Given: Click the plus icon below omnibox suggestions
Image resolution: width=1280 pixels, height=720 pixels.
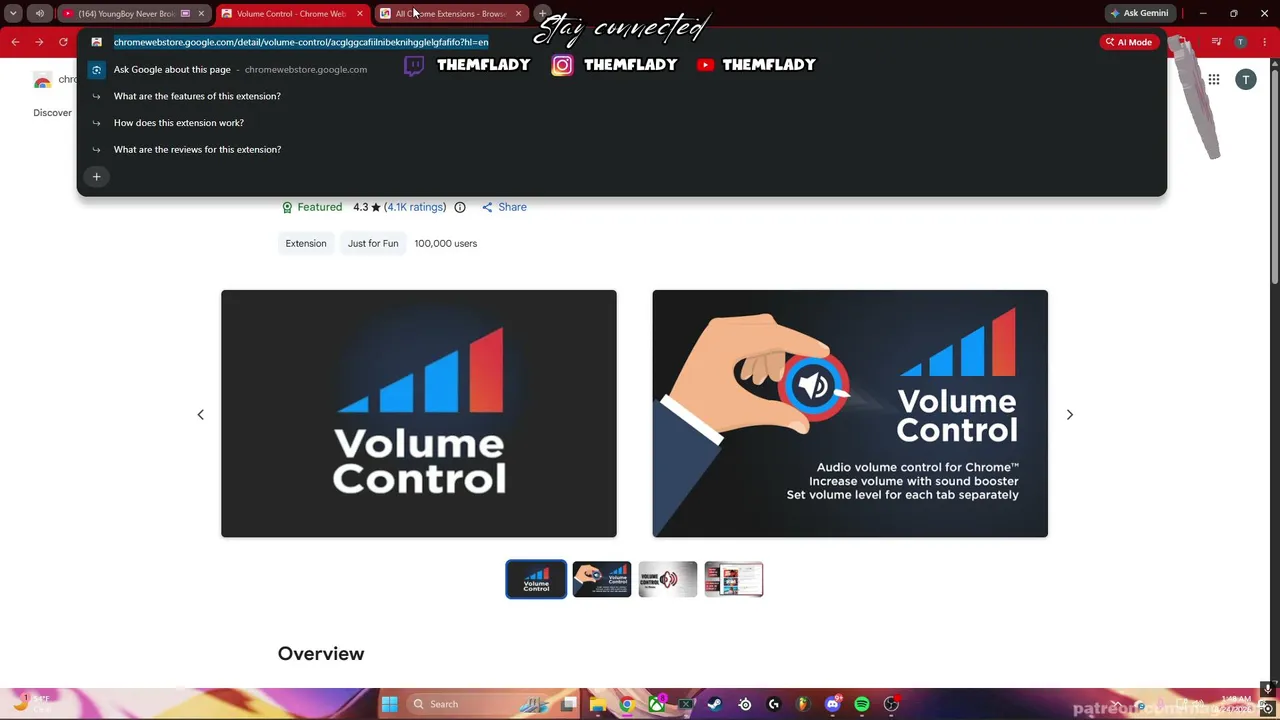Looking at the screenshot, I should (x=97, y=177).
